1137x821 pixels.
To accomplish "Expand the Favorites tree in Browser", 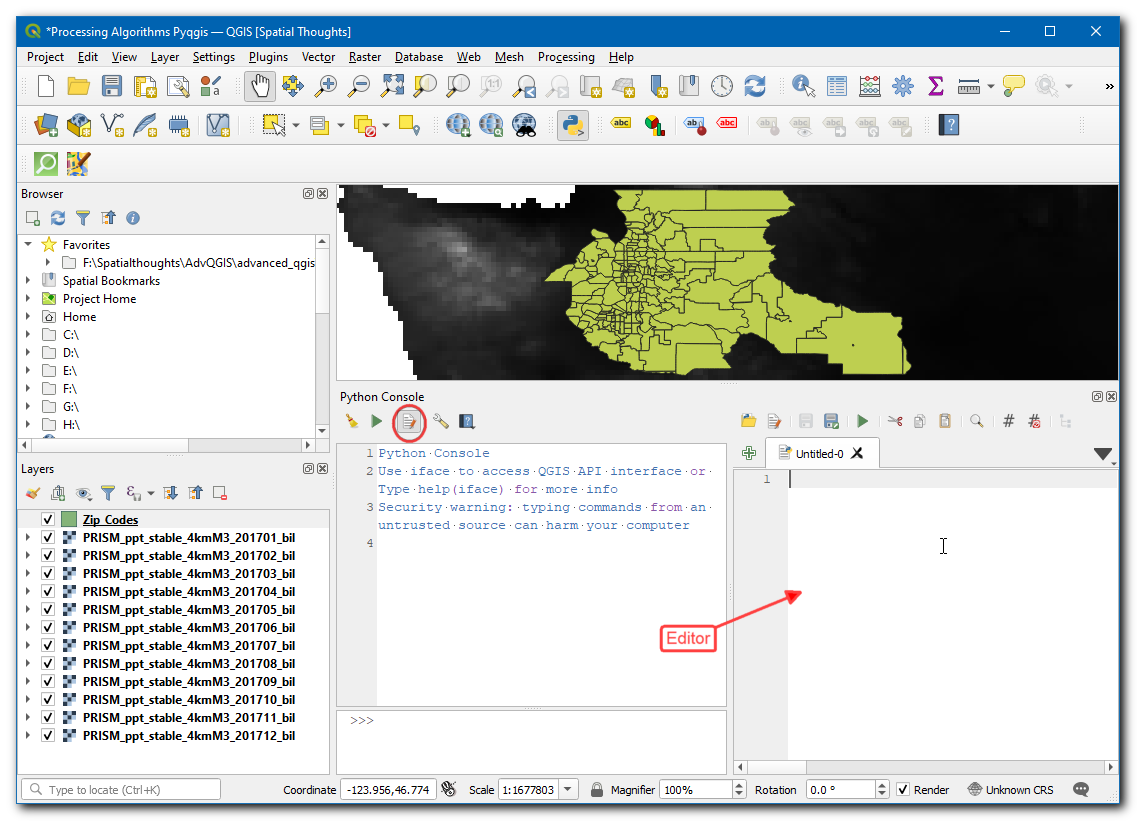I will coord(29,245).
